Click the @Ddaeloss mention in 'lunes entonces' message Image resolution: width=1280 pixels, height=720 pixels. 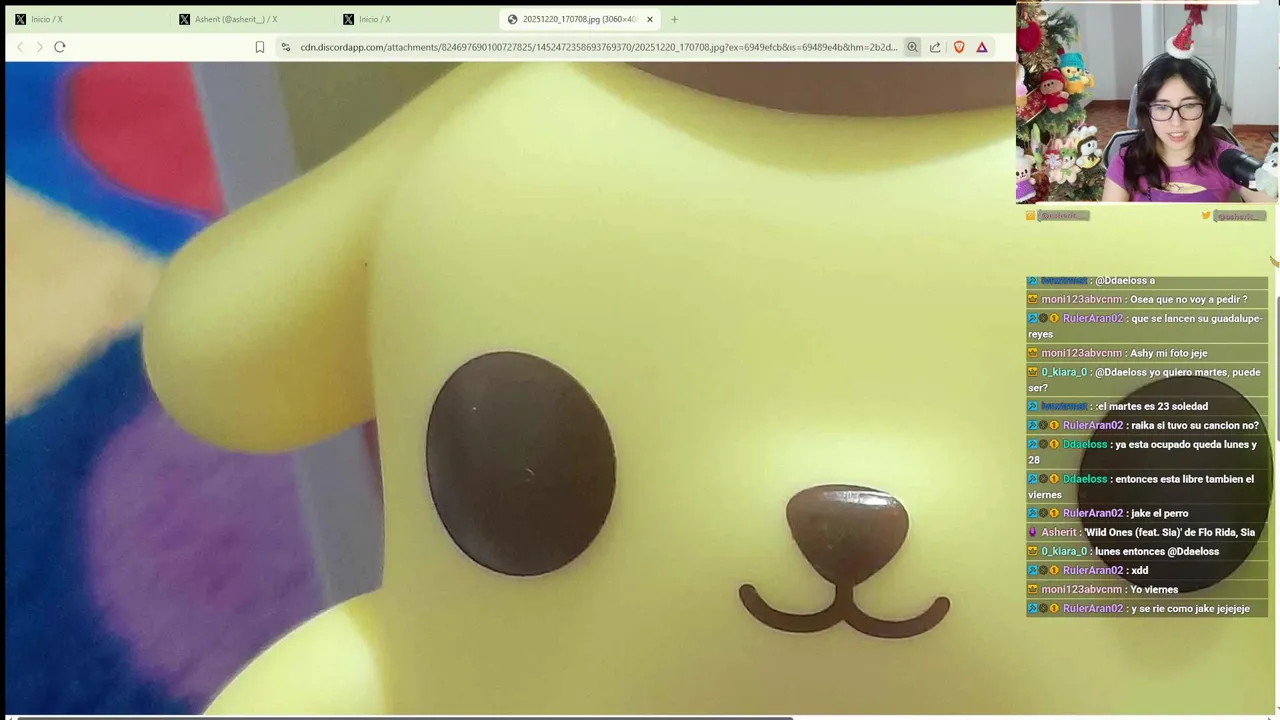coord(1193,551)
